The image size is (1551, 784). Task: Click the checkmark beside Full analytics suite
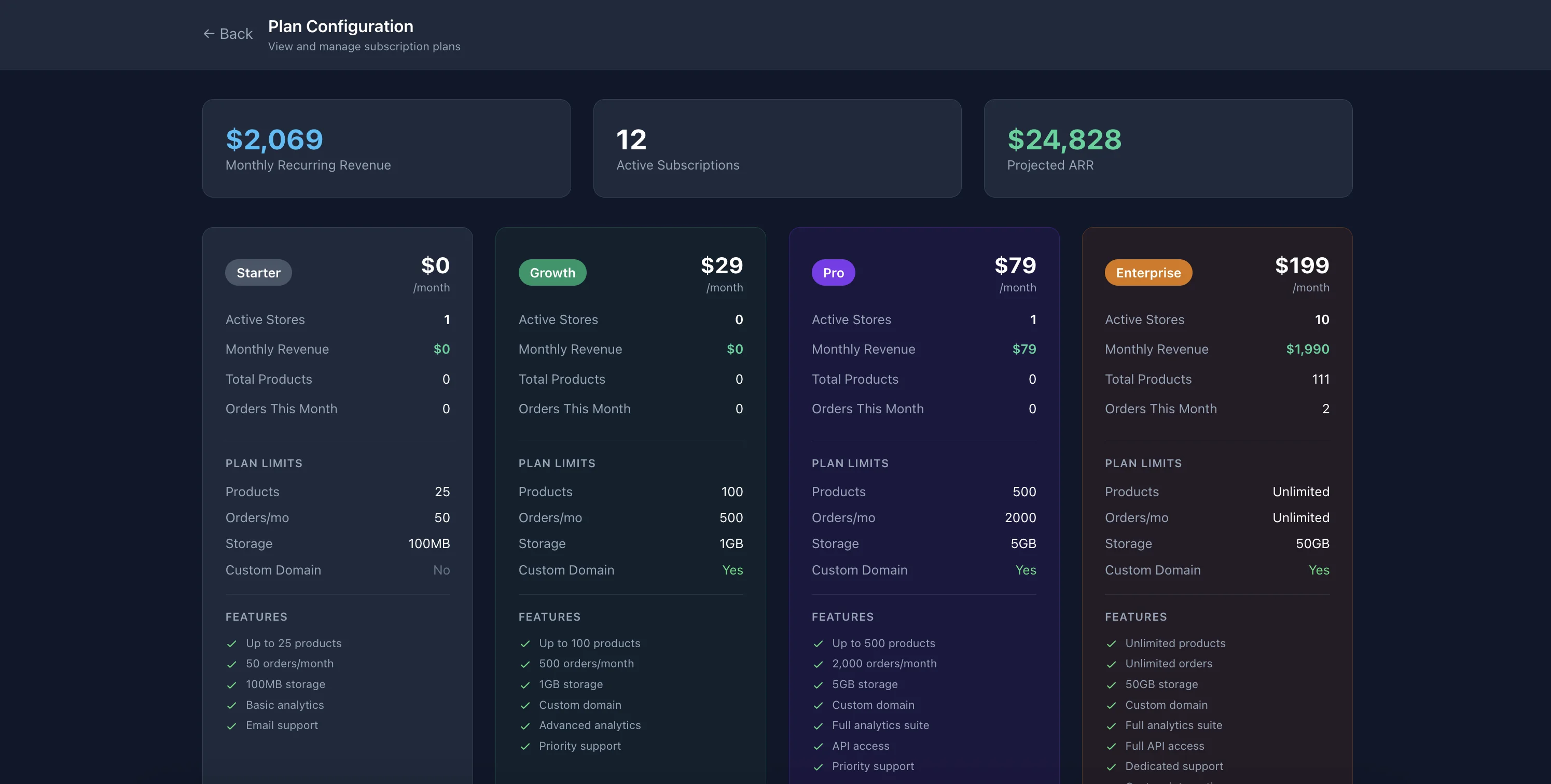pos(818,725)
